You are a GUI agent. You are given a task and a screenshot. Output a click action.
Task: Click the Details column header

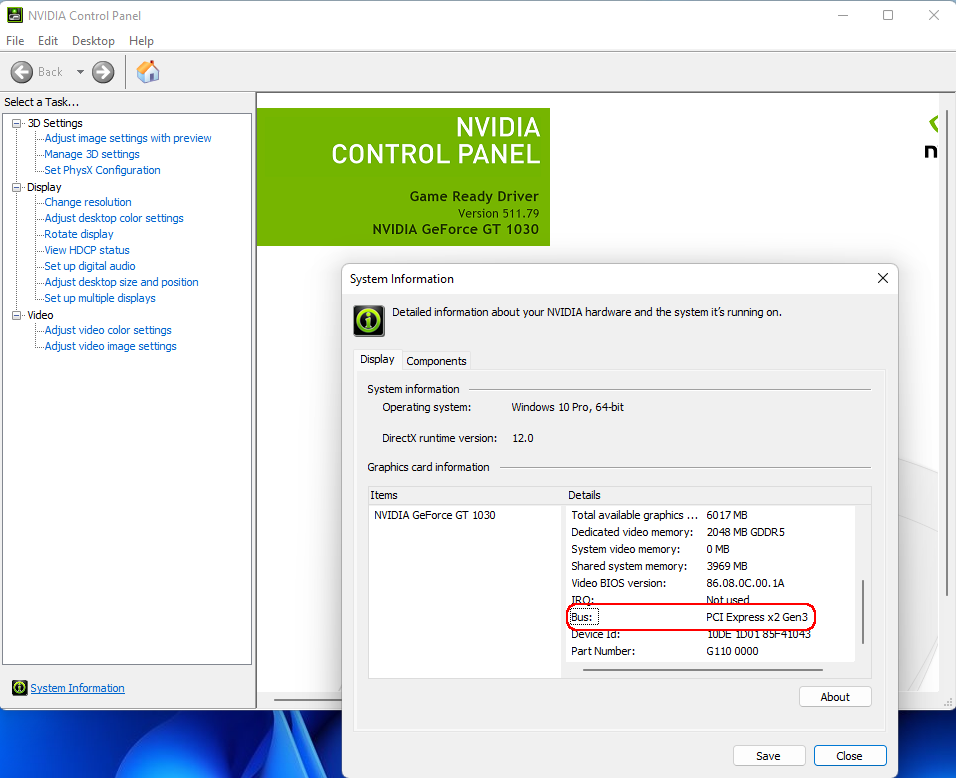coord(718,495)
